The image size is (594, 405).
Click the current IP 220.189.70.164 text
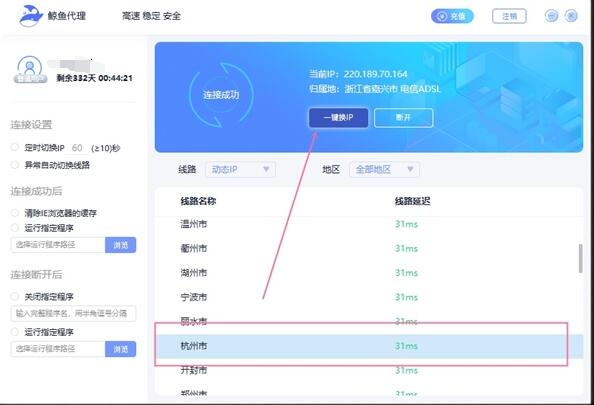(x=375, y=74)
